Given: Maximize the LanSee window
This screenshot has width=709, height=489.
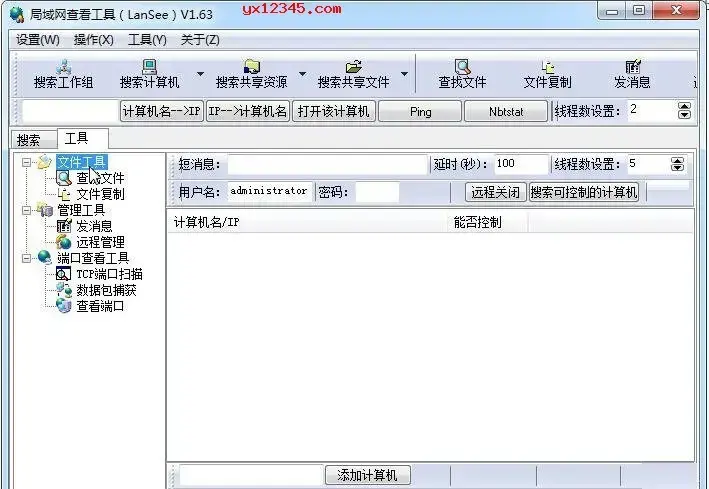Looking at the screenshot, I should point(639,10).
